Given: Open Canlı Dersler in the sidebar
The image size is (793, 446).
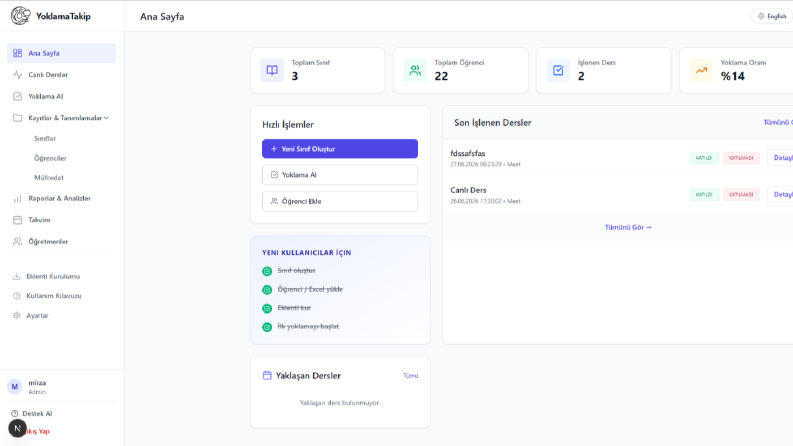Looking at the screenshot, I should coord(61,75).
